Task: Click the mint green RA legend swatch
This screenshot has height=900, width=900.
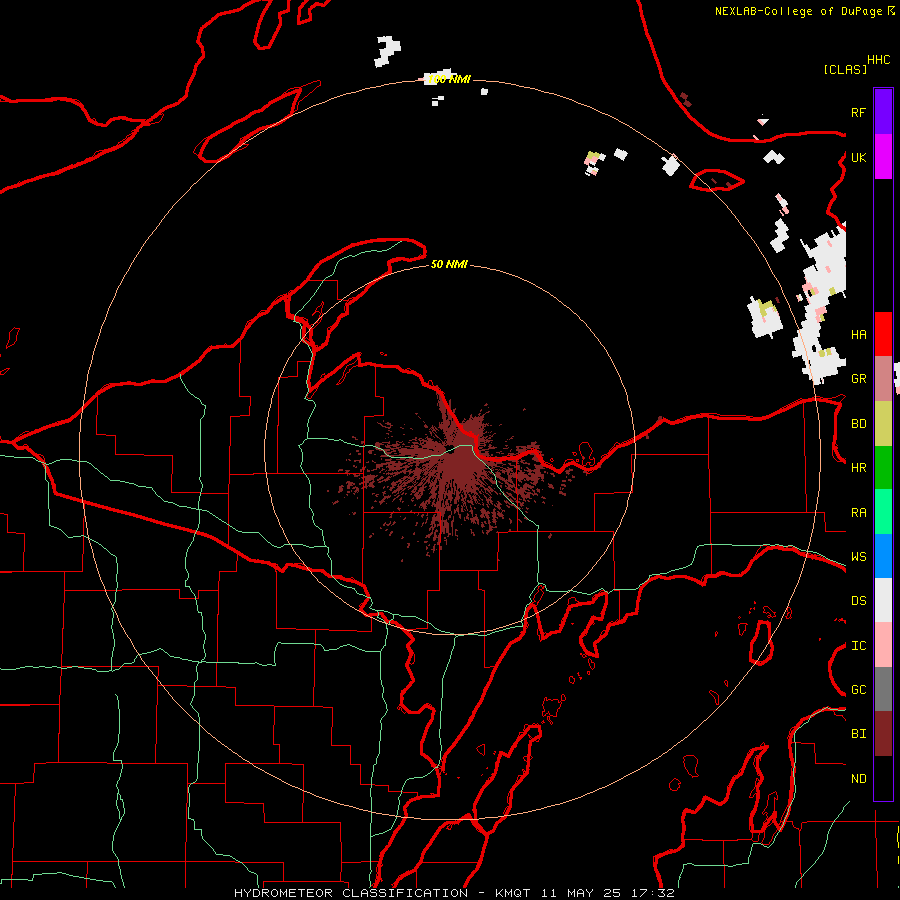Action: click(x=883, y=512)
